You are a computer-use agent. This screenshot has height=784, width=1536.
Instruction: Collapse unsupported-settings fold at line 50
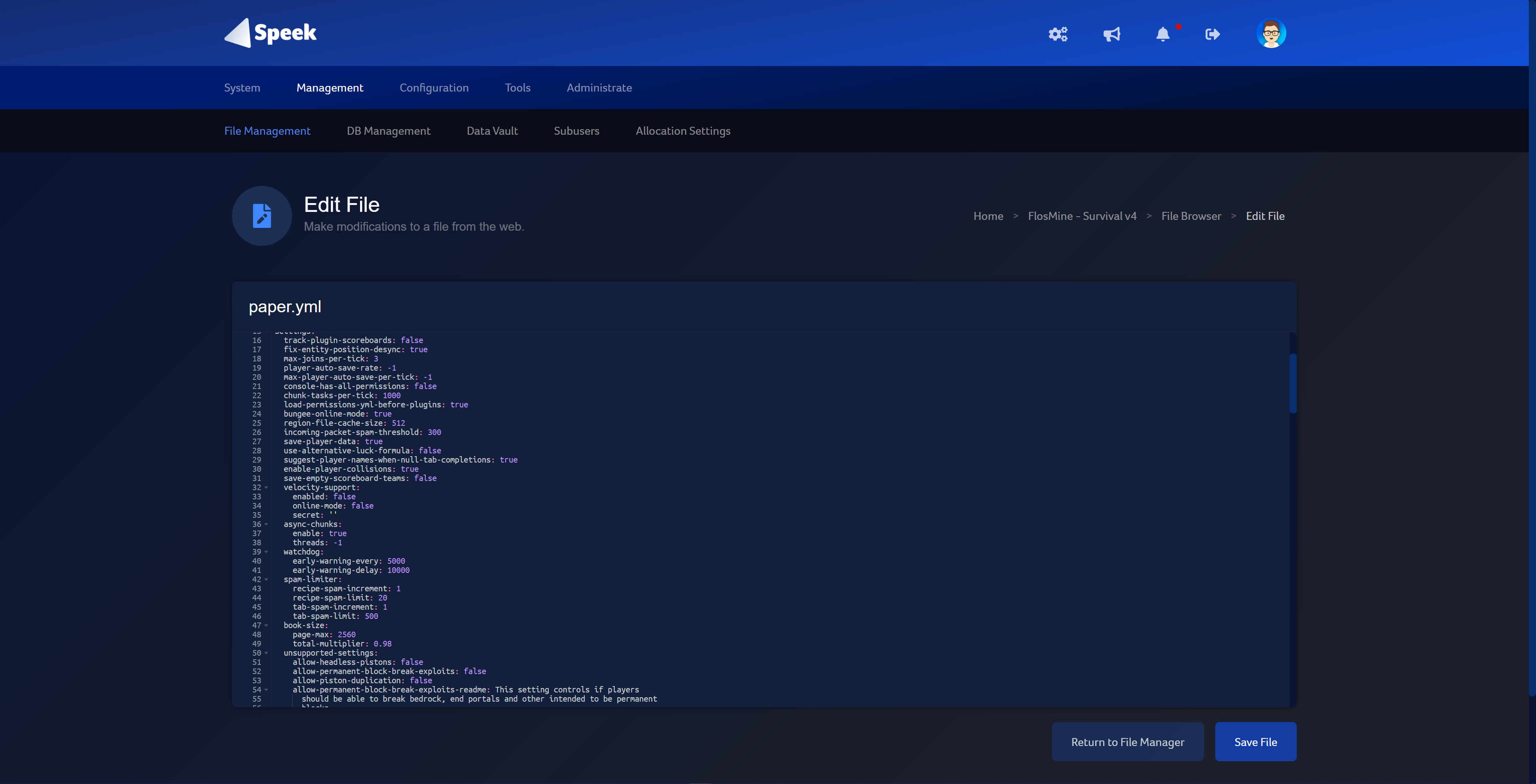pos(266,653)
